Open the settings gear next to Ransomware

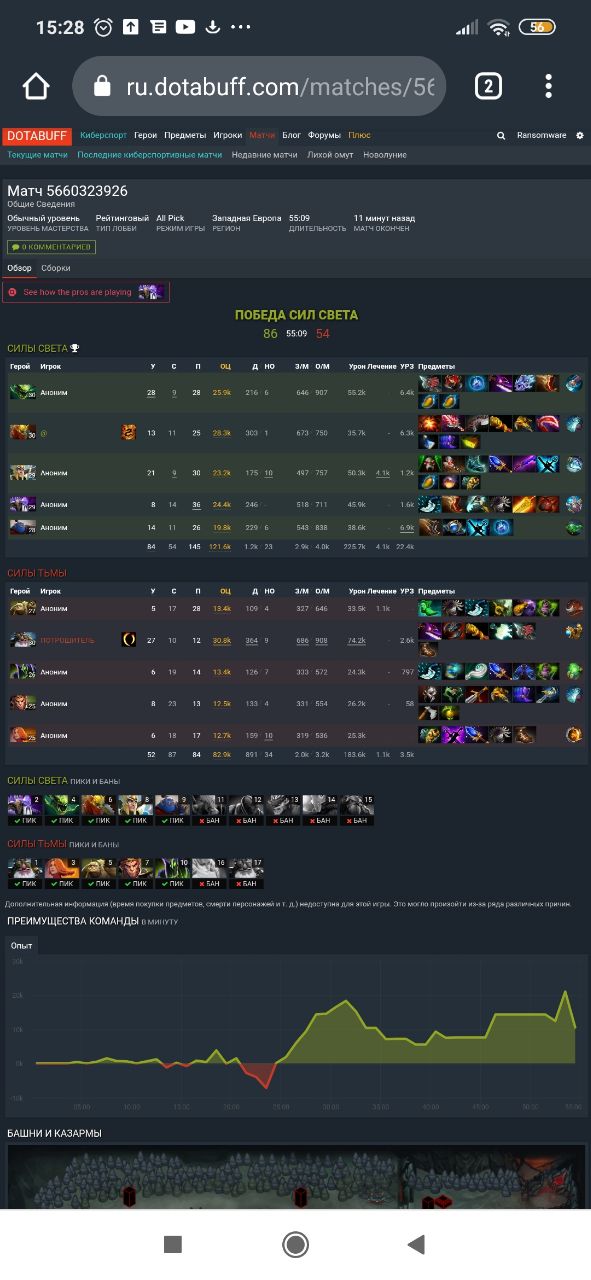pyautogui.click(x=580, y=135)
